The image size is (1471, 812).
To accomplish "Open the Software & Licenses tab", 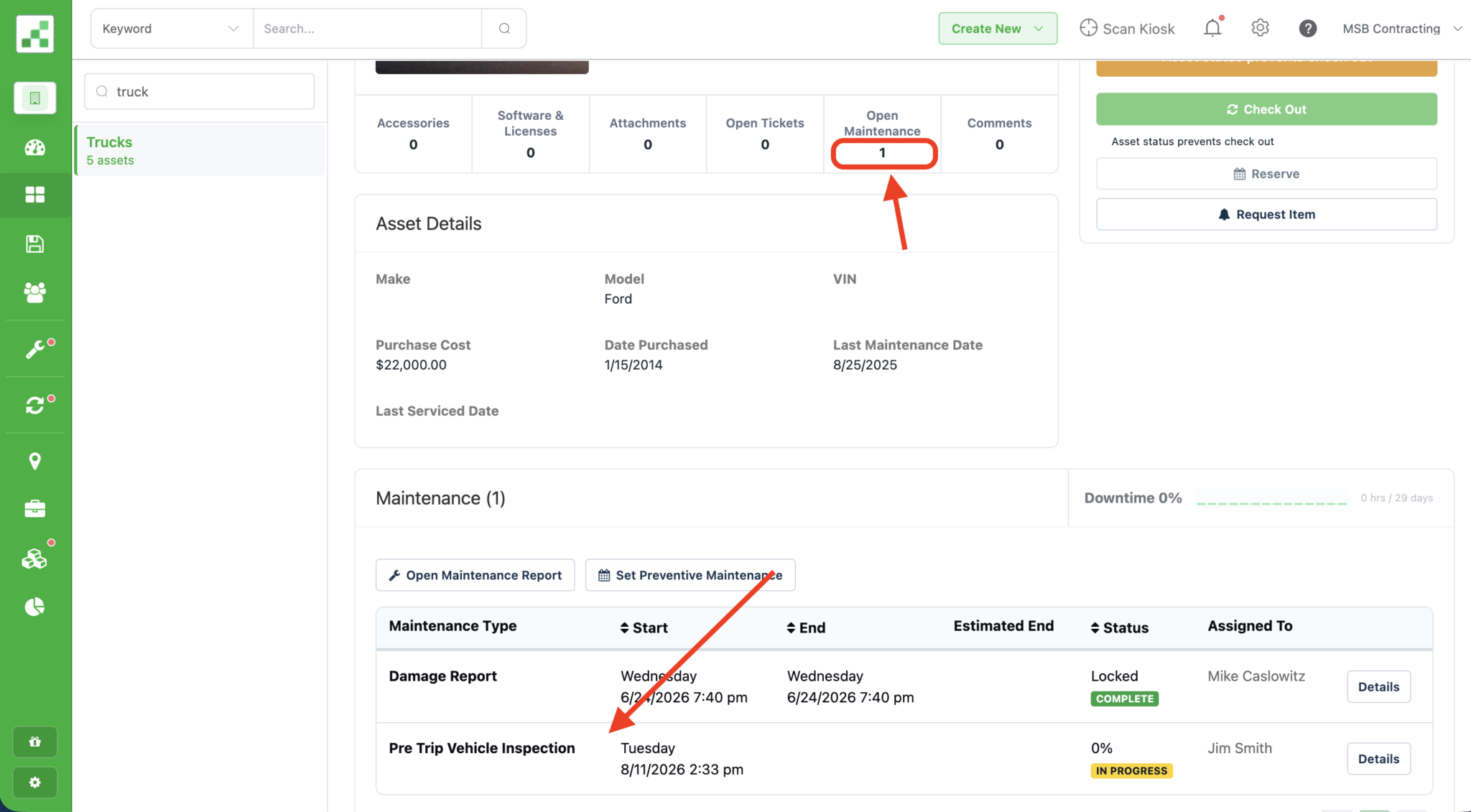I will 530,134.
